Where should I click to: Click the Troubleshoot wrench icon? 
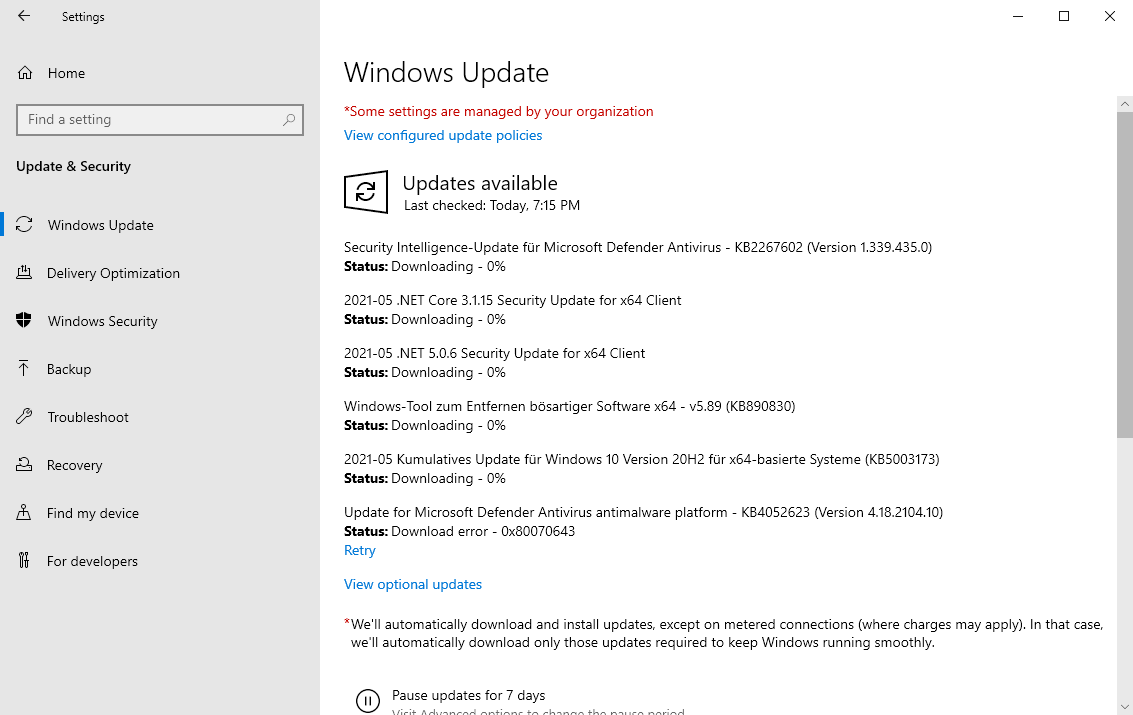tap(24, 416)
